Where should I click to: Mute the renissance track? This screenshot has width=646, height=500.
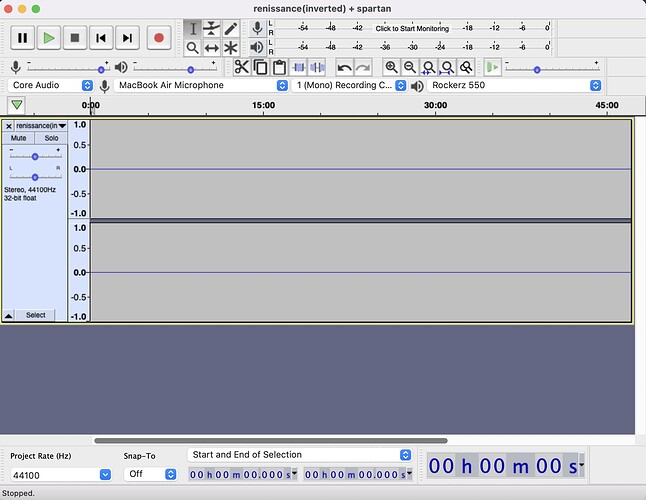(x=18, y=138)
